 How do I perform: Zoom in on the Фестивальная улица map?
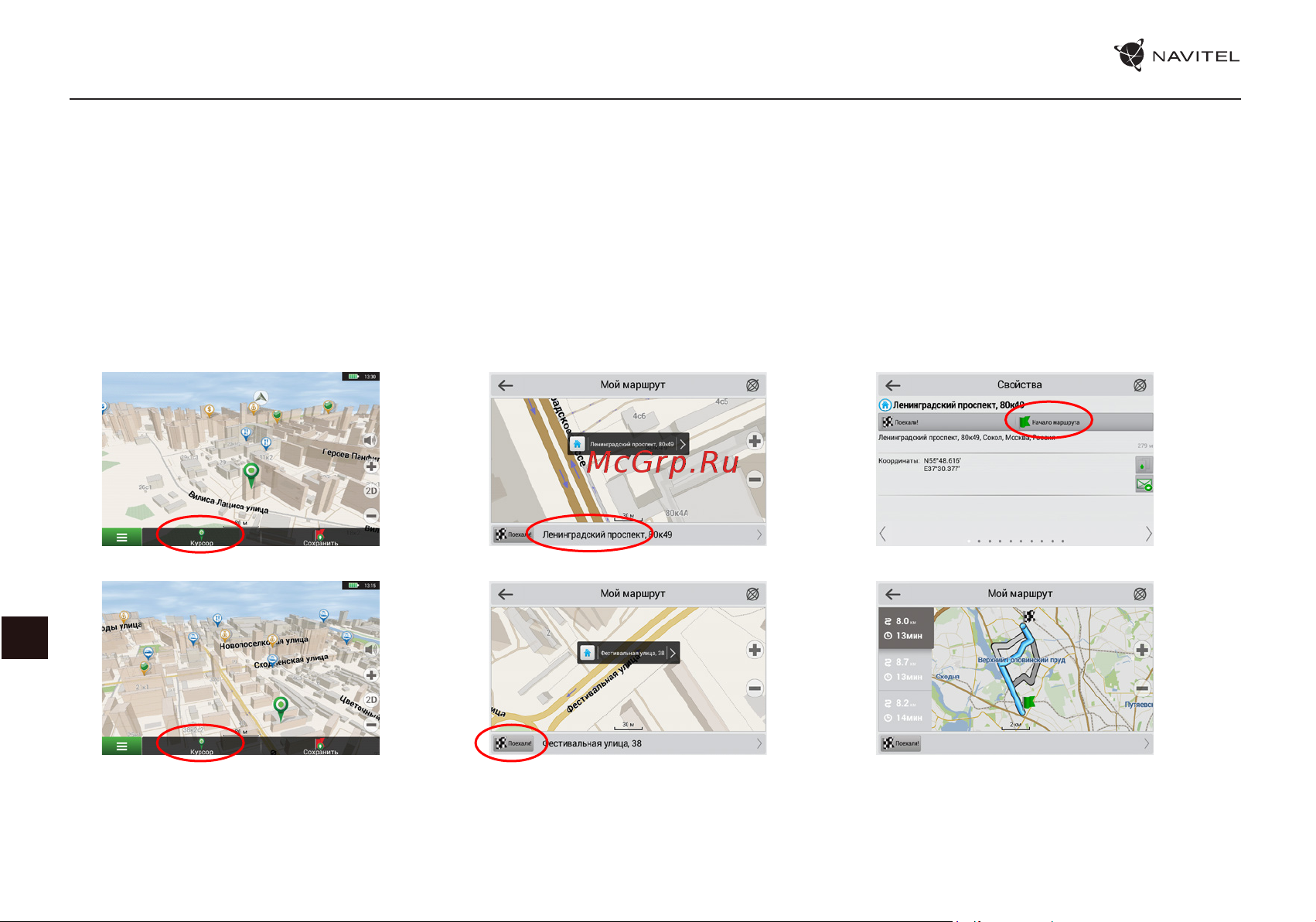755,650
